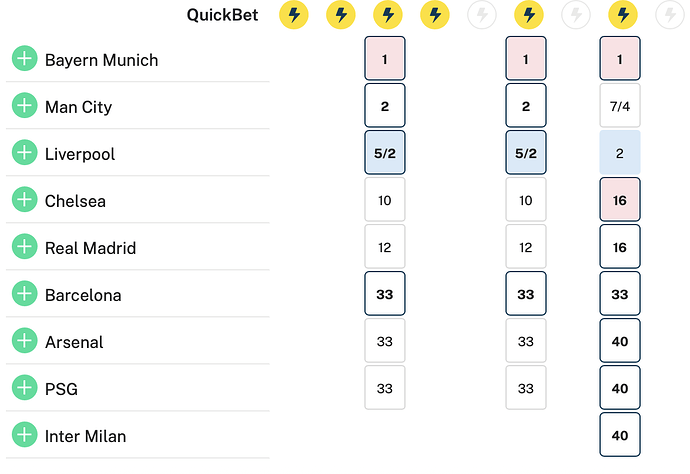
Task: Click the QuickBet label
Action: pyautogui.click(x=222, y=15)
